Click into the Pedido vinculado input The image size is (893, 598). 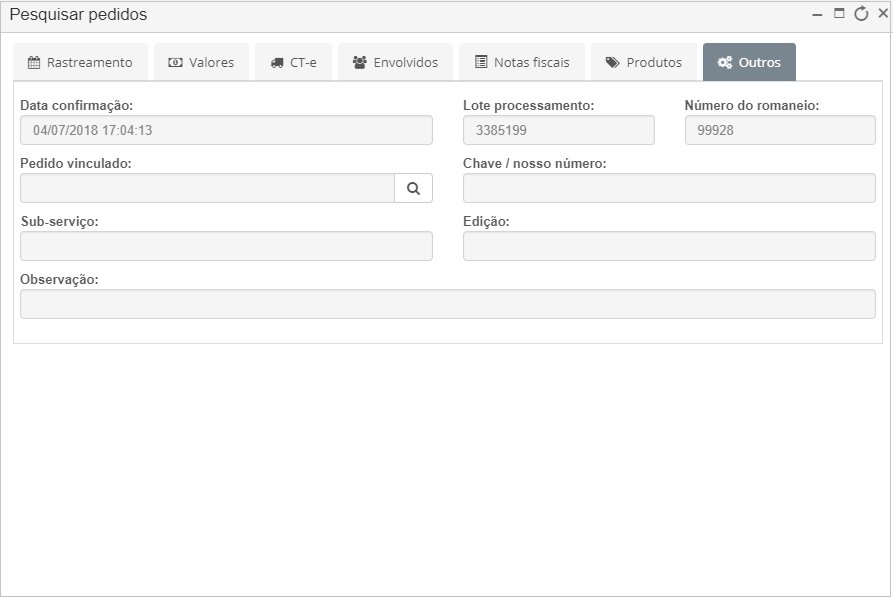(207, 188)
